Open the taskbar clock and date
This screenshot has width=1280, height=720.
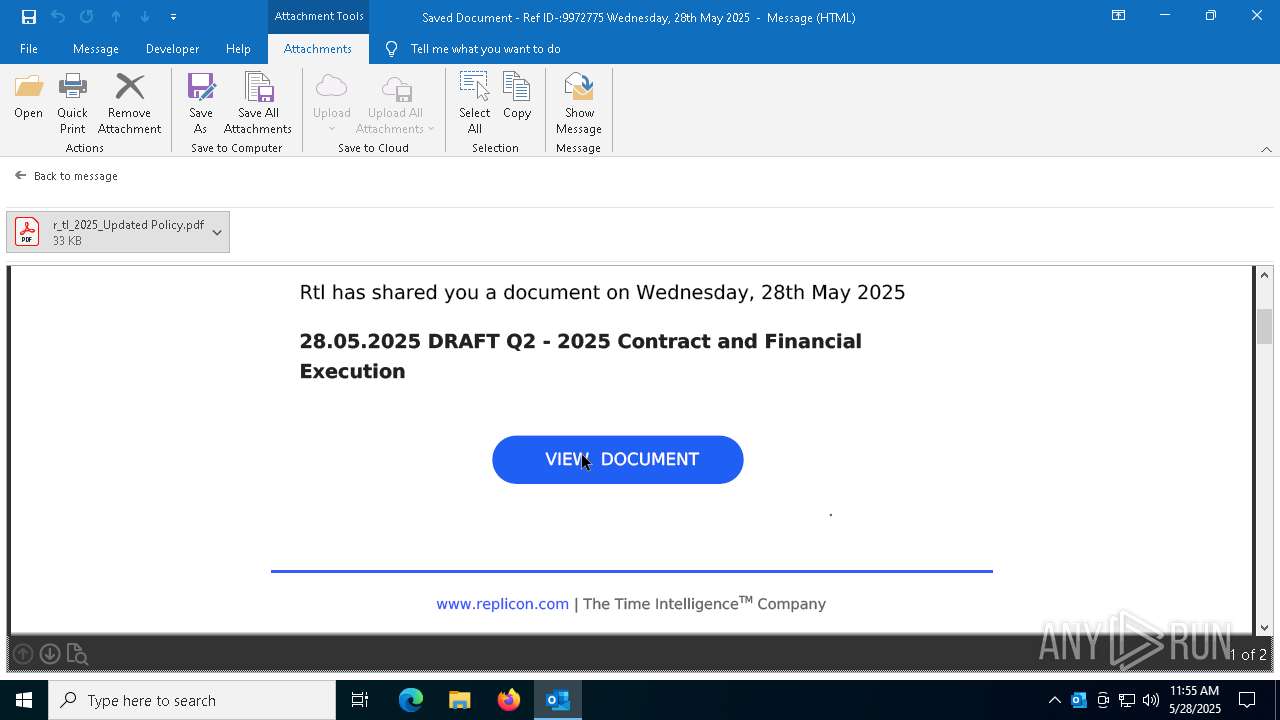pos(1194,700)
